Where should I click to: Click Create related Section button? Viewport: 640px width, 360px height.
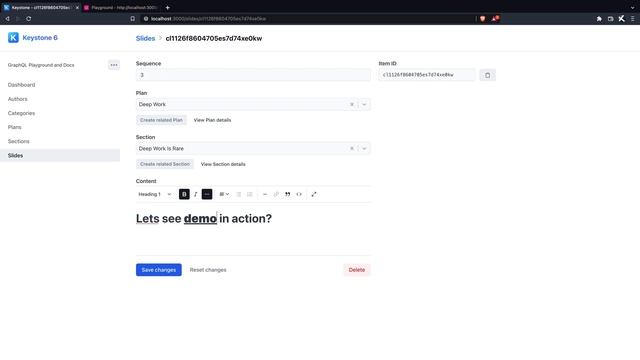pyautogui.click(x=165, y=164)
